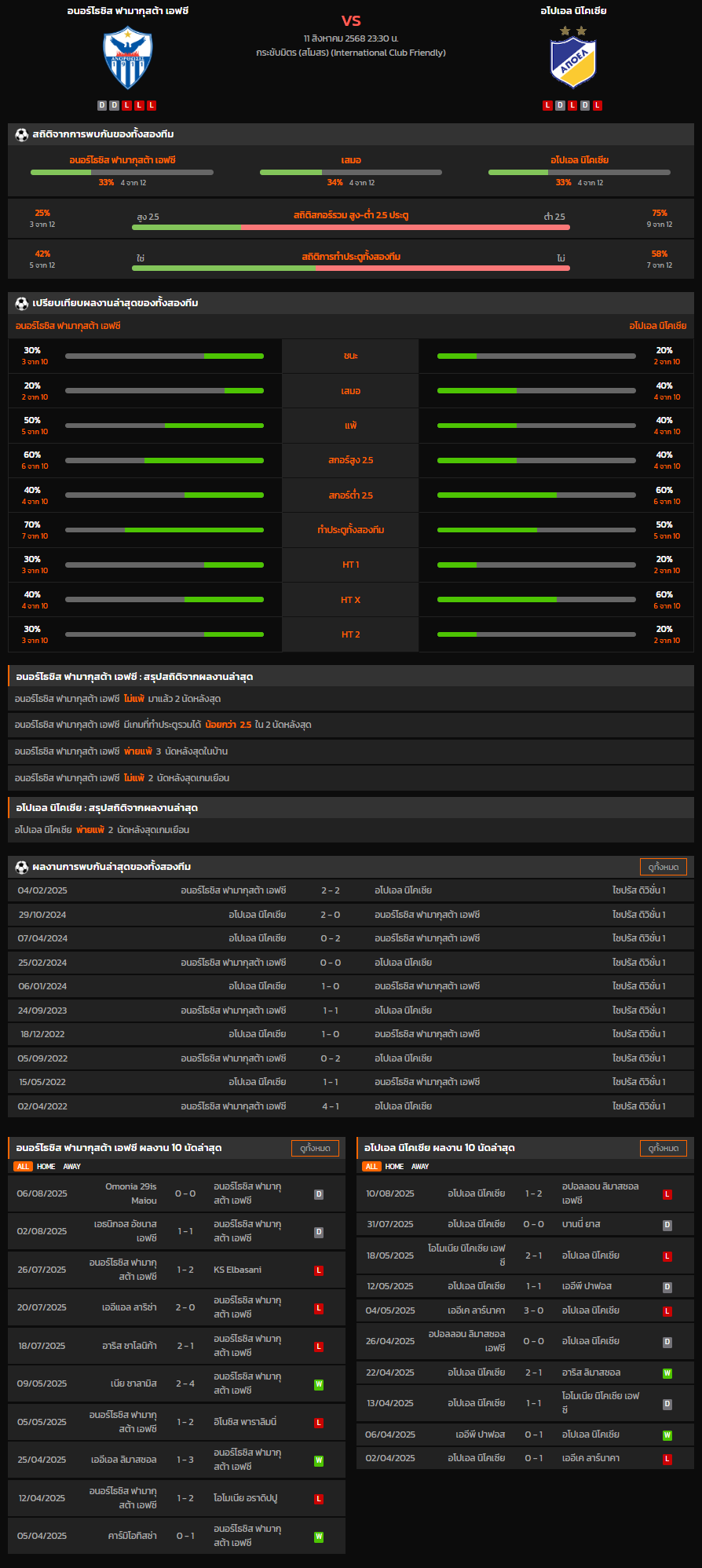Click D result badge for 02/08/2025 match

click(319, 1232)
